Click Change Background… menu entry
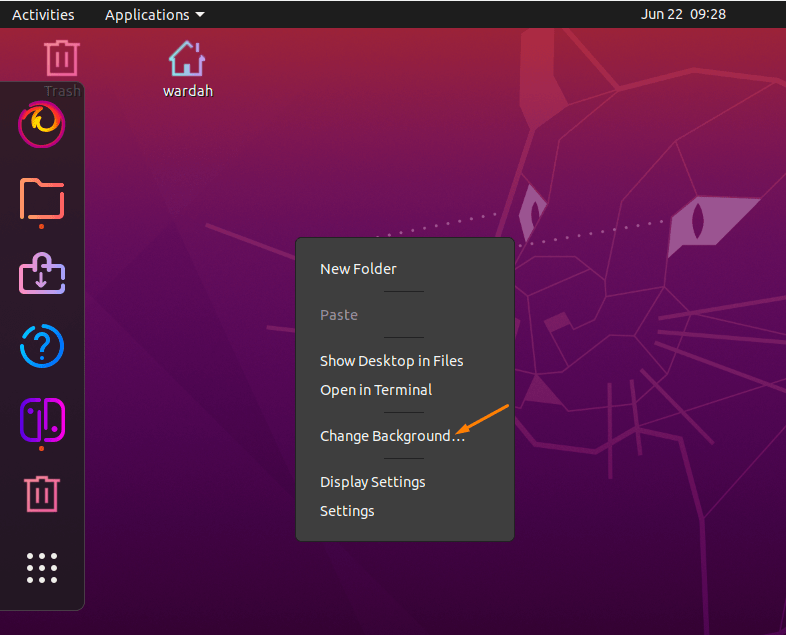The width and height of the screenshot is (786, 635). click(392, 436)
